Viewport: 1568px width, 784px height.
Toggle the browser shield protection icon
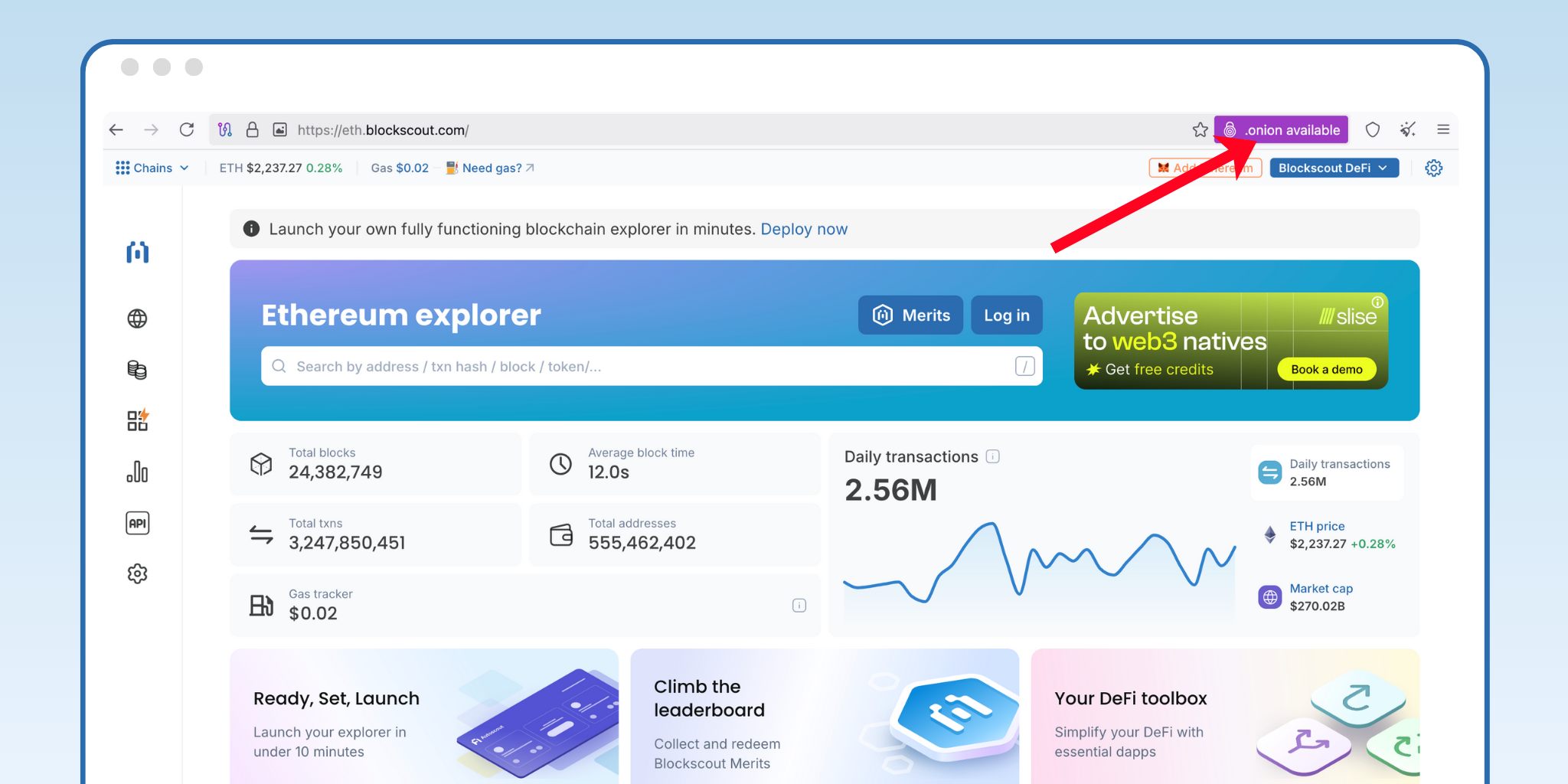click(1373, 129)
